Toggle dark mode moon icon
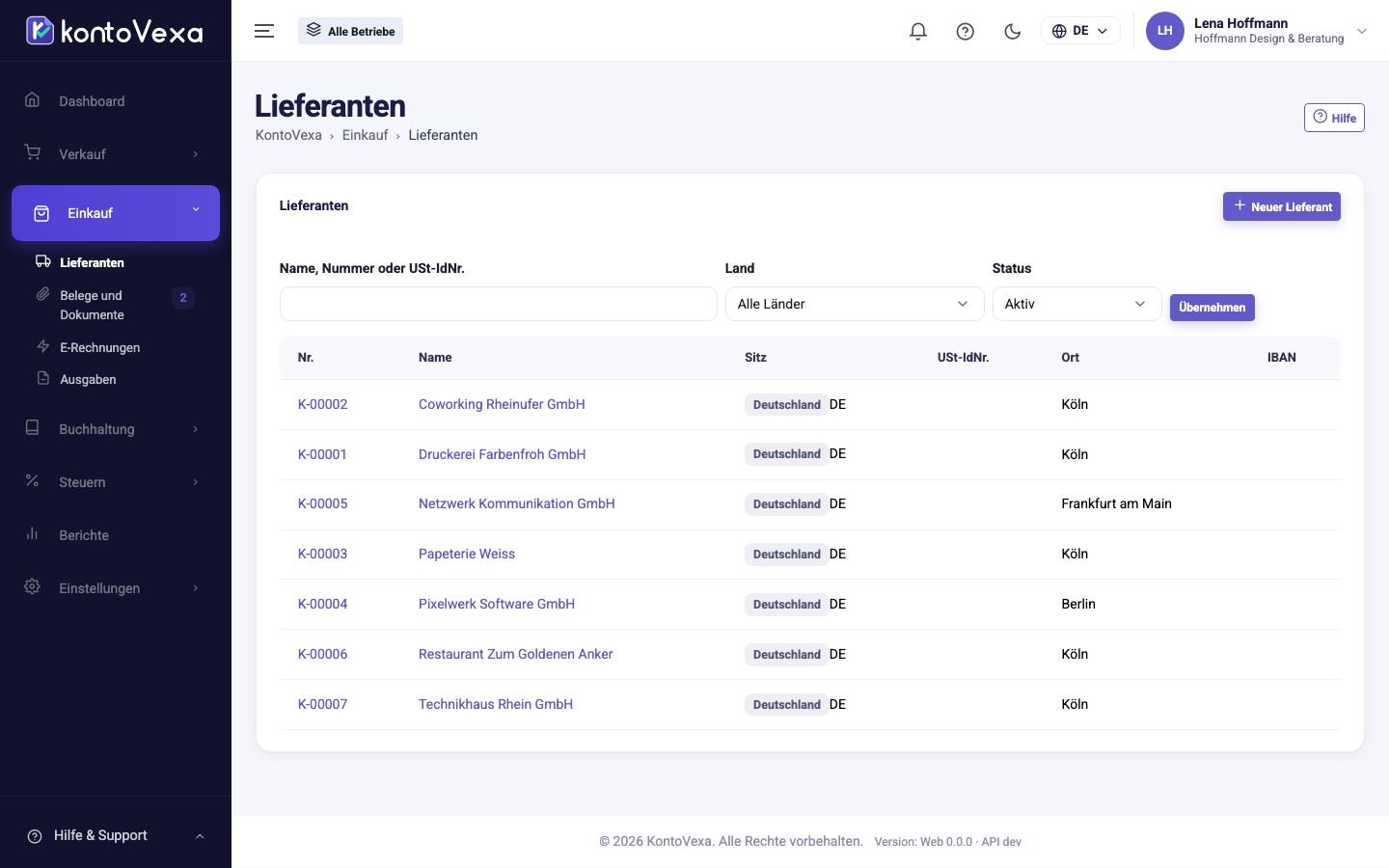1389x868 pixels. coord(1013,31)
